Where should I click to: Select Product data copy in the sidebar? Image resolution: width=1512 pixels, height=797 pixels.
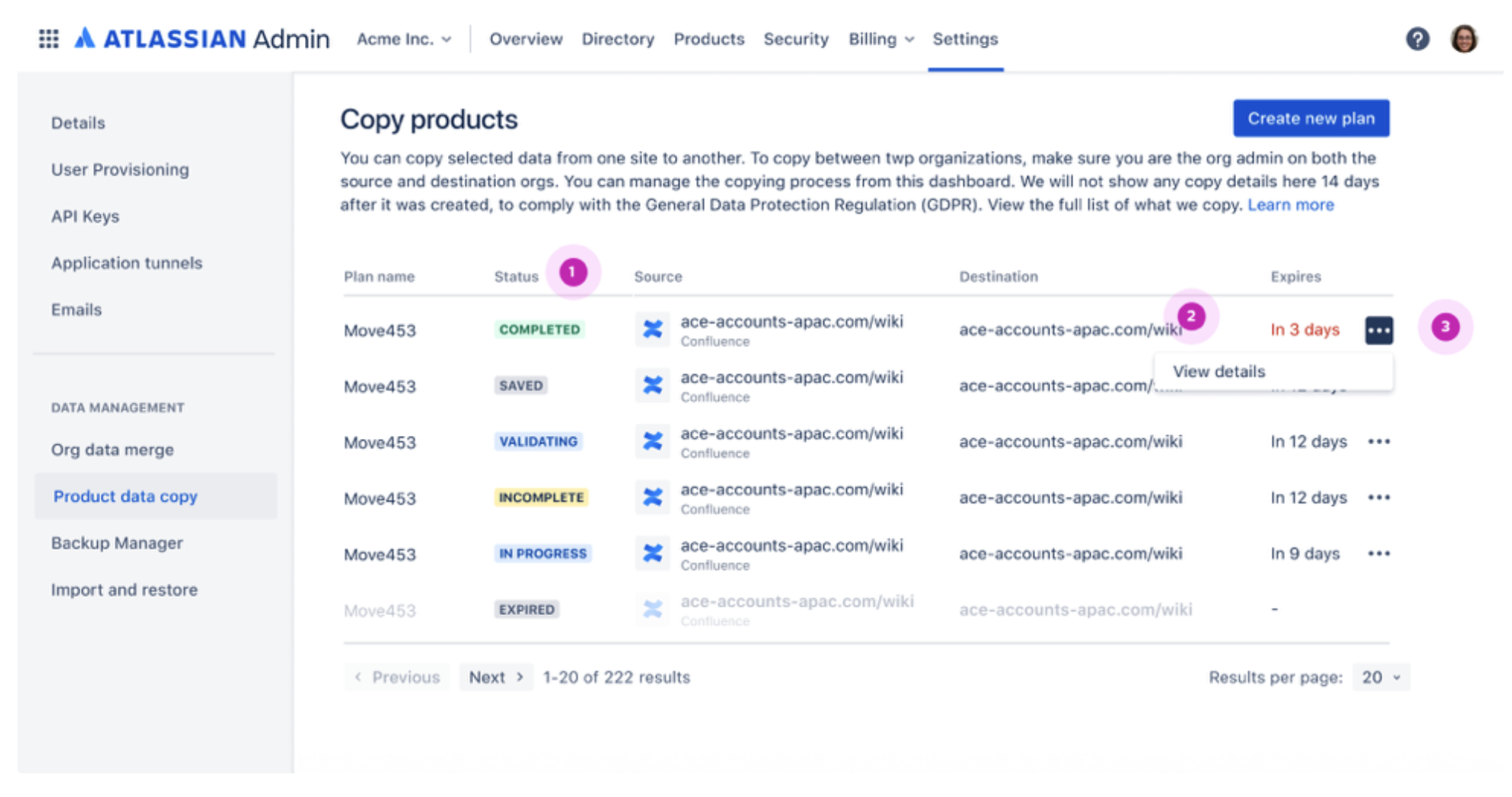pyautogui.click(x=156, y=496)
